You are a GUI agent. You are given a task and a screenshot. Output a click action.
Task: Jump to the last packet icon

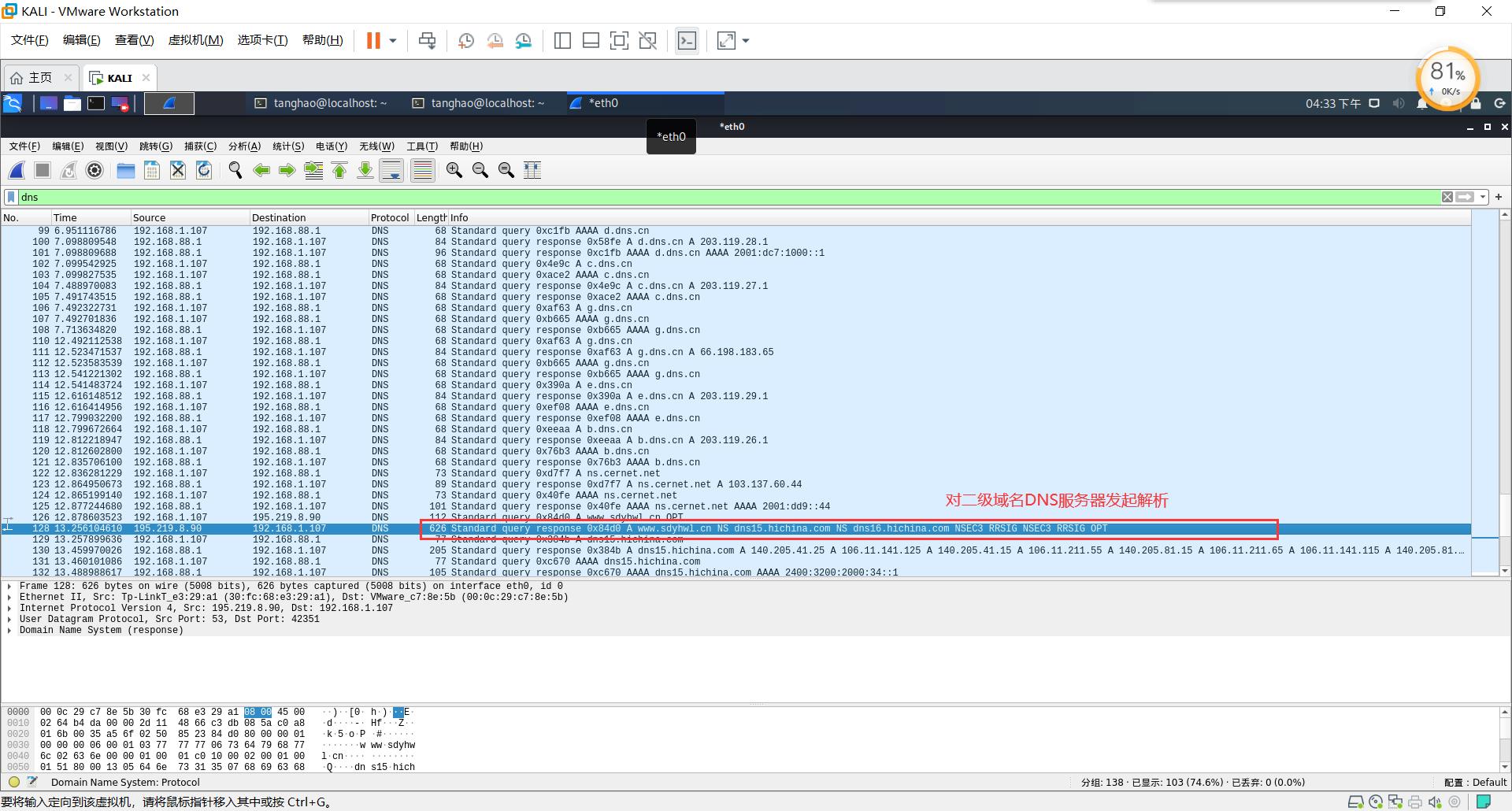coord(365,170)
